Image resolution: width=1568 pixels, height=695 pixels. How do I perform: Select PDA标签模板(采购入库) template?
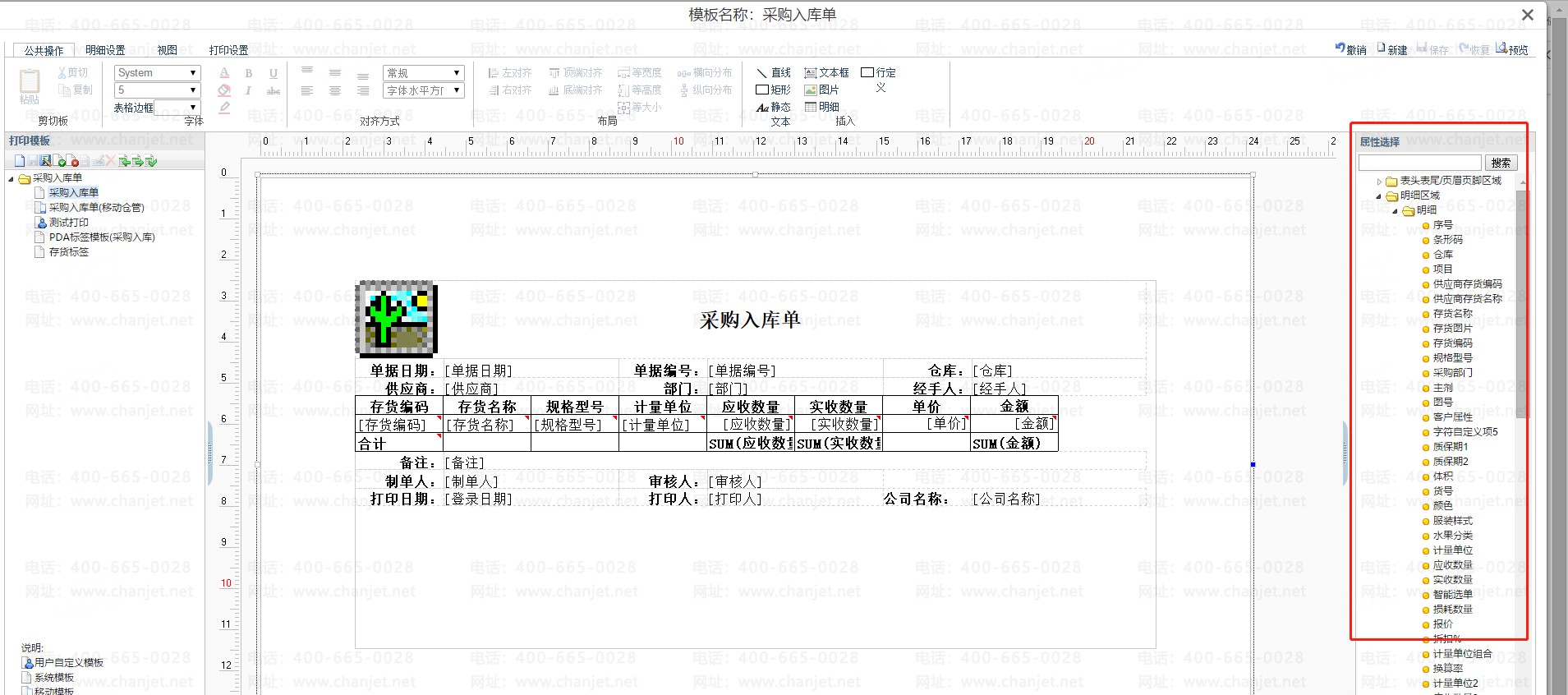pyautogui.click(x=102, y=237)
